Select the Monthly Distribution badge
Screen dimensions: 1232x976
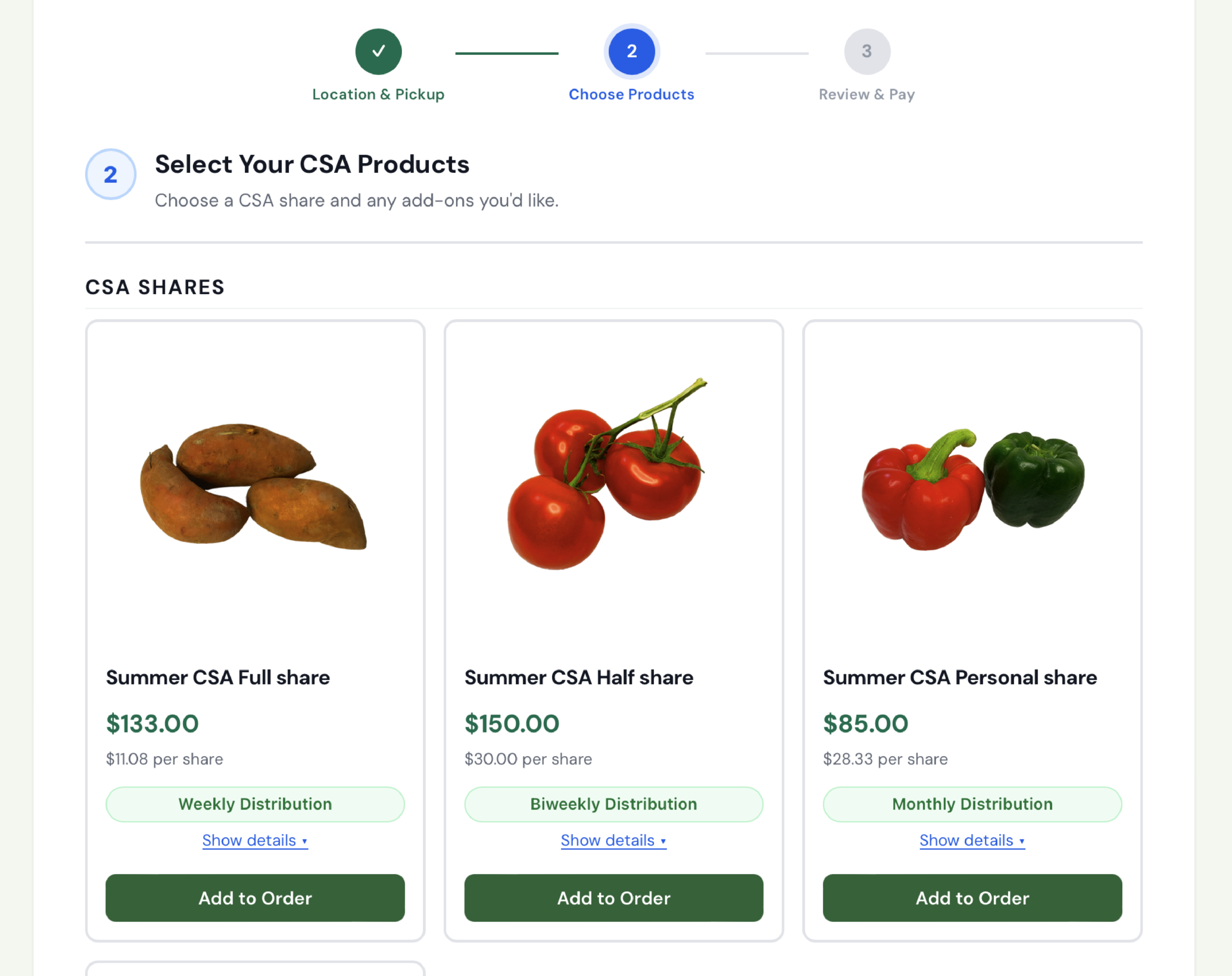pos(972,804)
